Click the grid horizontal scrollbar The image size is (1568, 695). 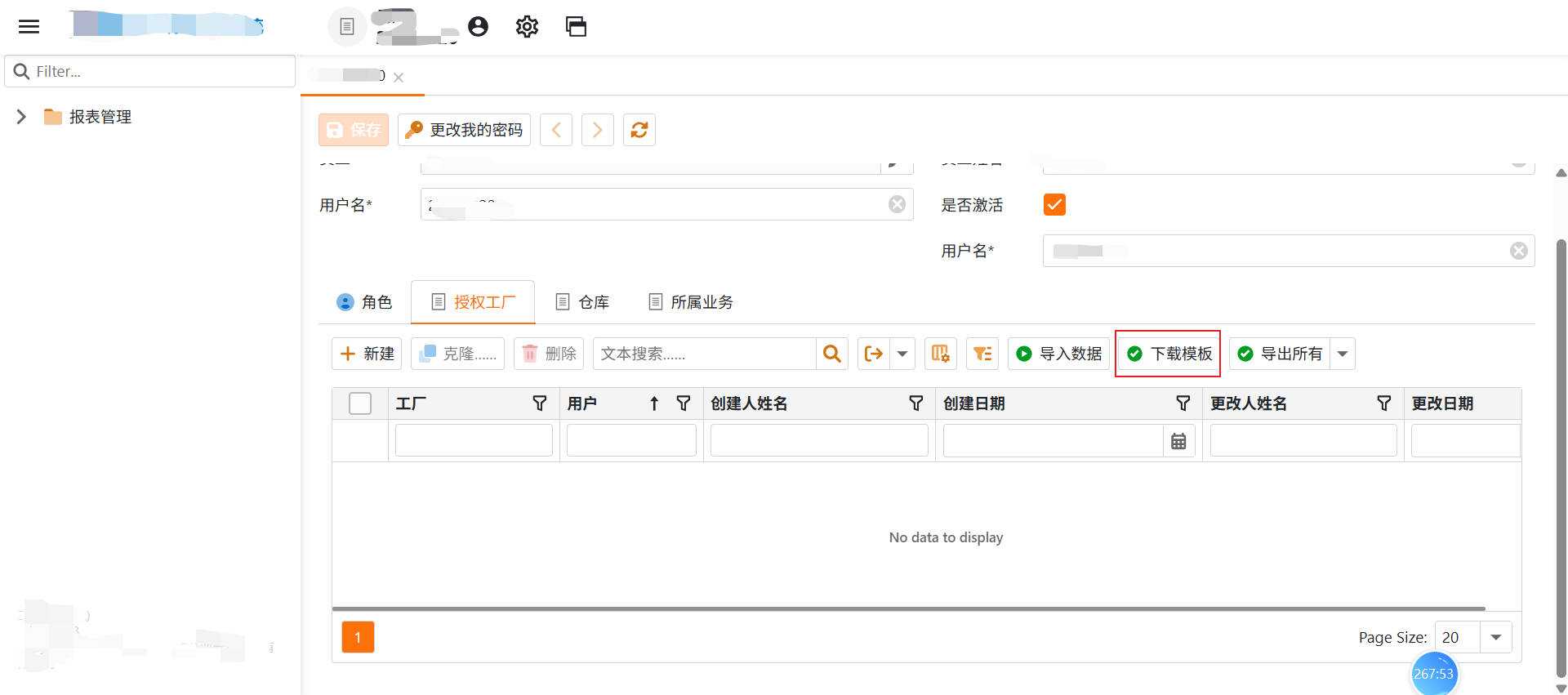[908, 608]
